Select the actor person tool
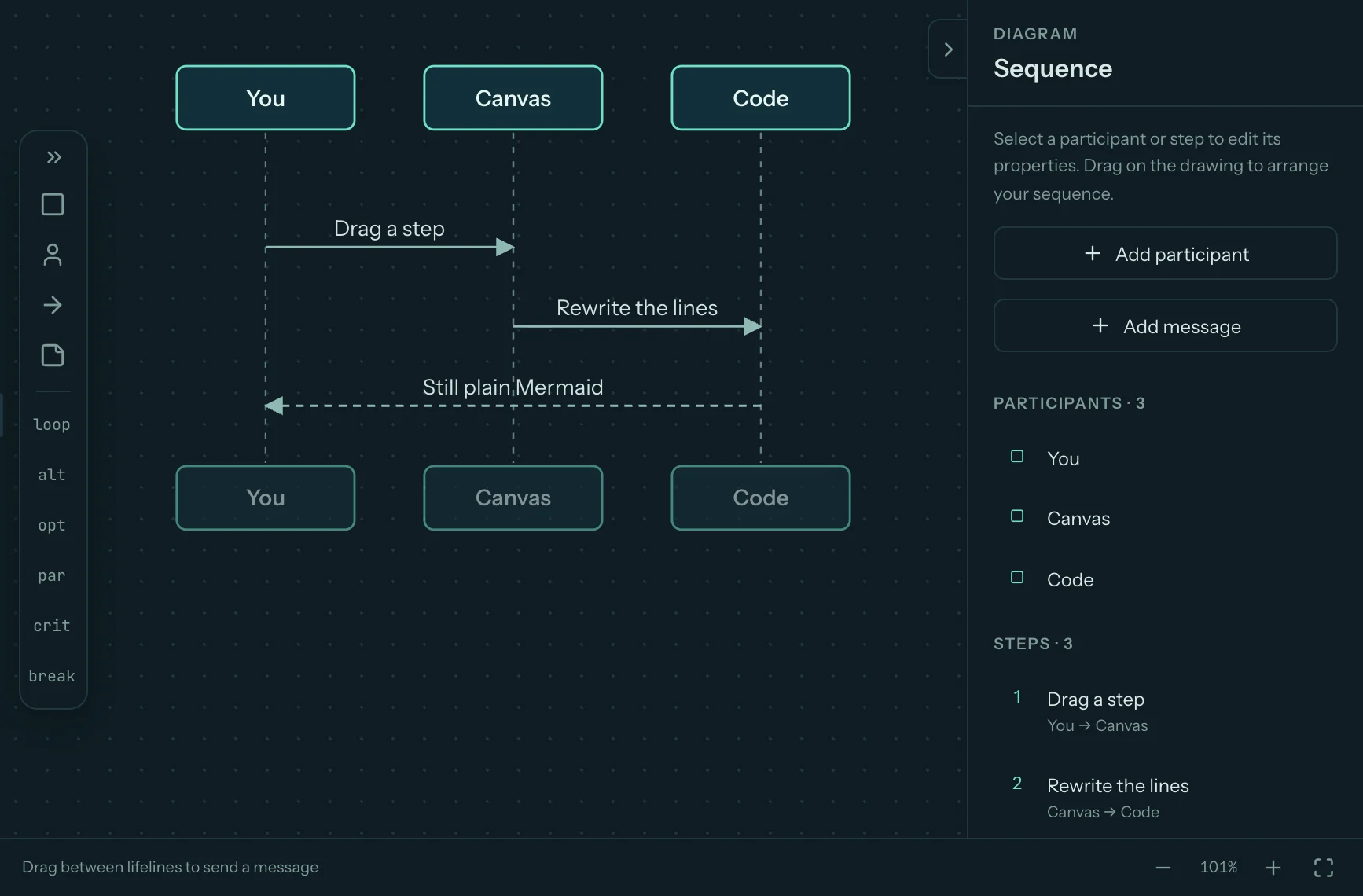1363x896 pixels. [x=53, y=255]
